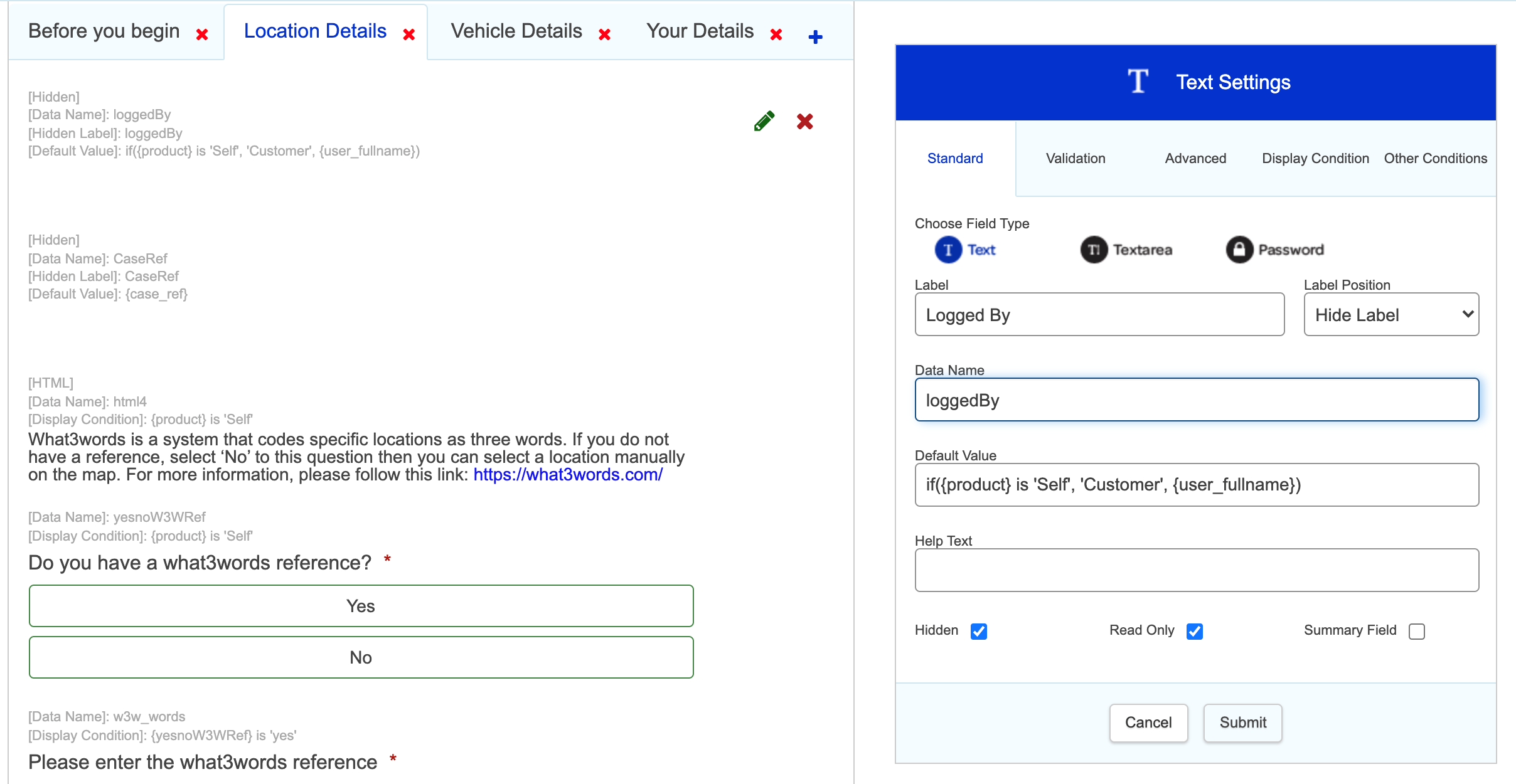The height and width of the screenshot is (784, 1516).
Task: Switch to Vehicle Details page tab
Action: 516,31
